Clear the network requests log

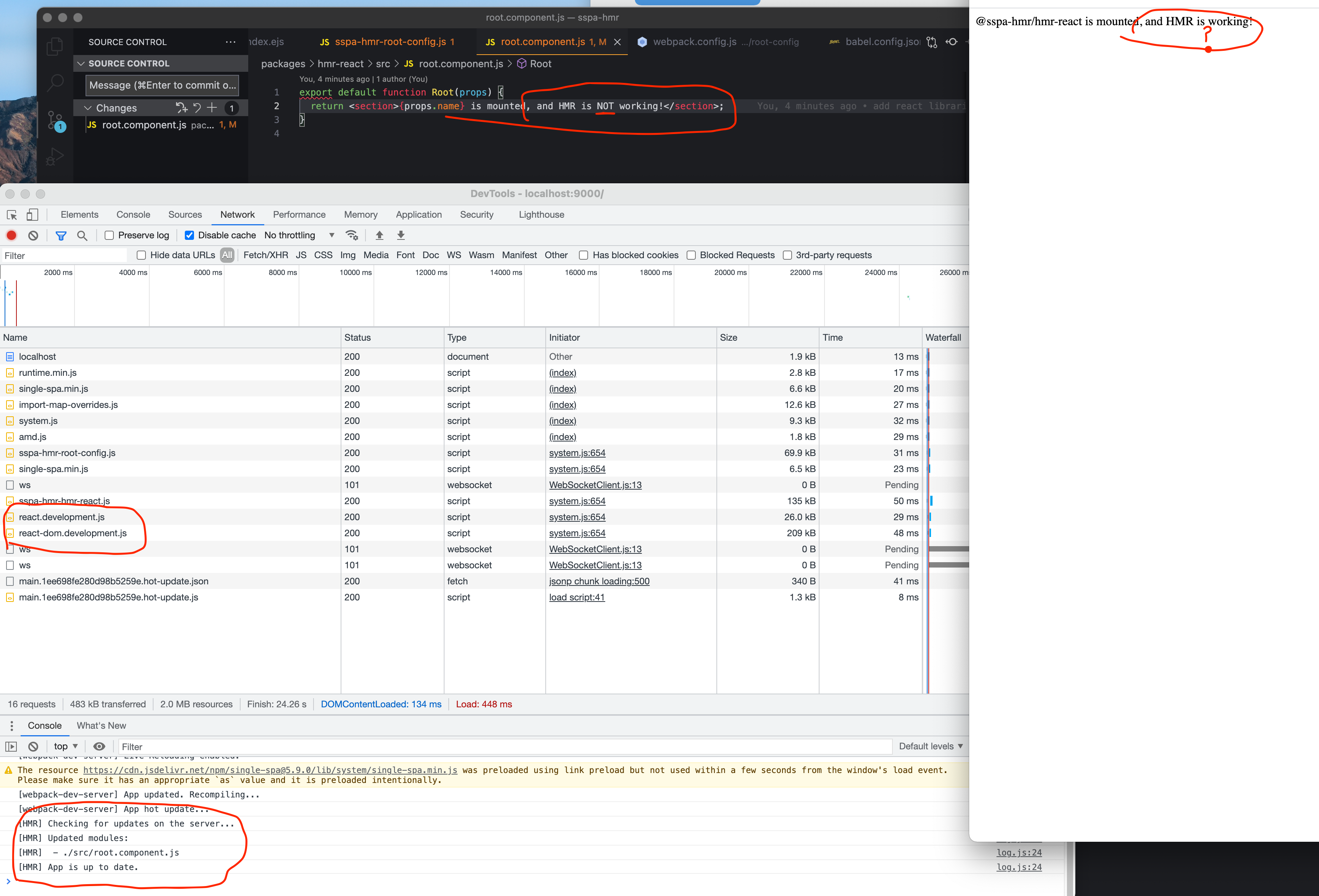pyautogui.click(x=32, y=235)
